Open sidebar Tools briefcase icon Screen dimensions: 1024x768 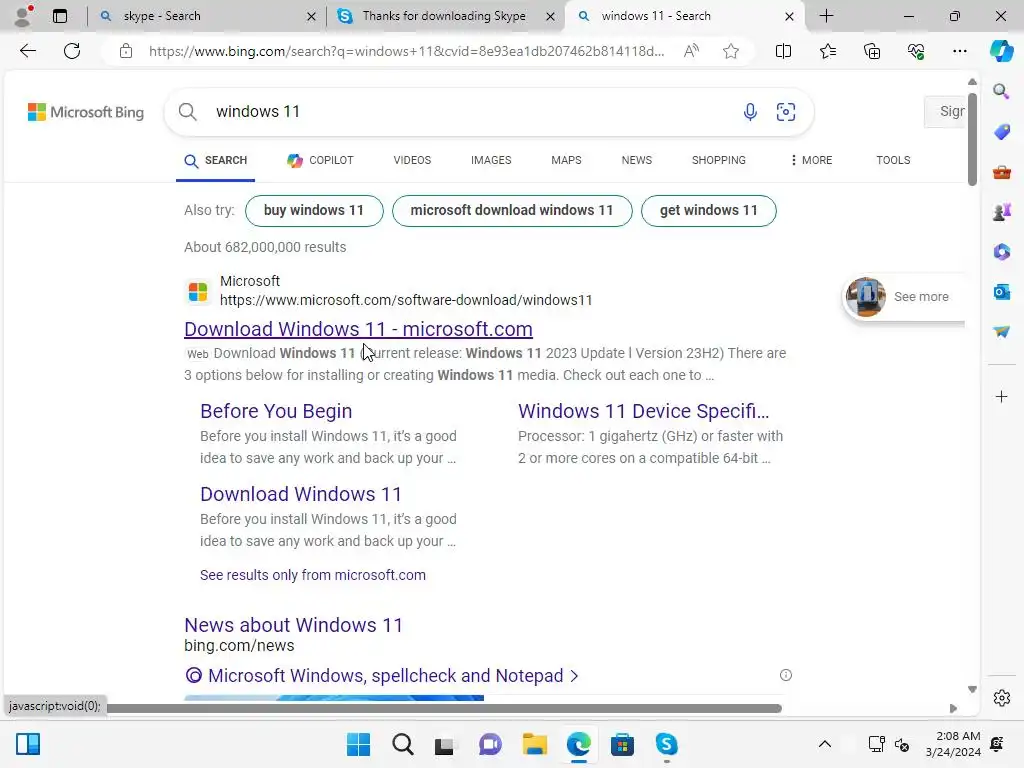click(1001, 172)
